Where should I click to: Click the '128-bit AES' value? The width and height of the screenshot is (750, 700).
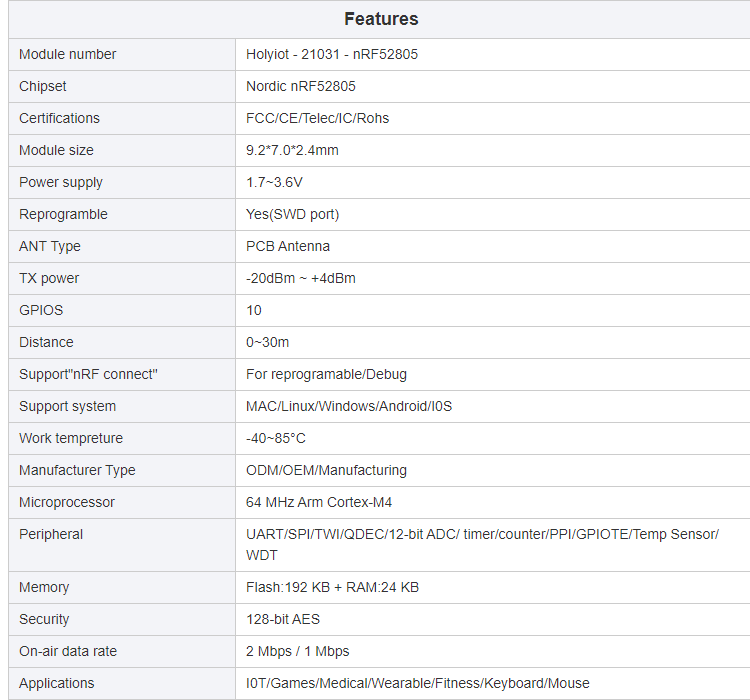click(x=283, y=620)
